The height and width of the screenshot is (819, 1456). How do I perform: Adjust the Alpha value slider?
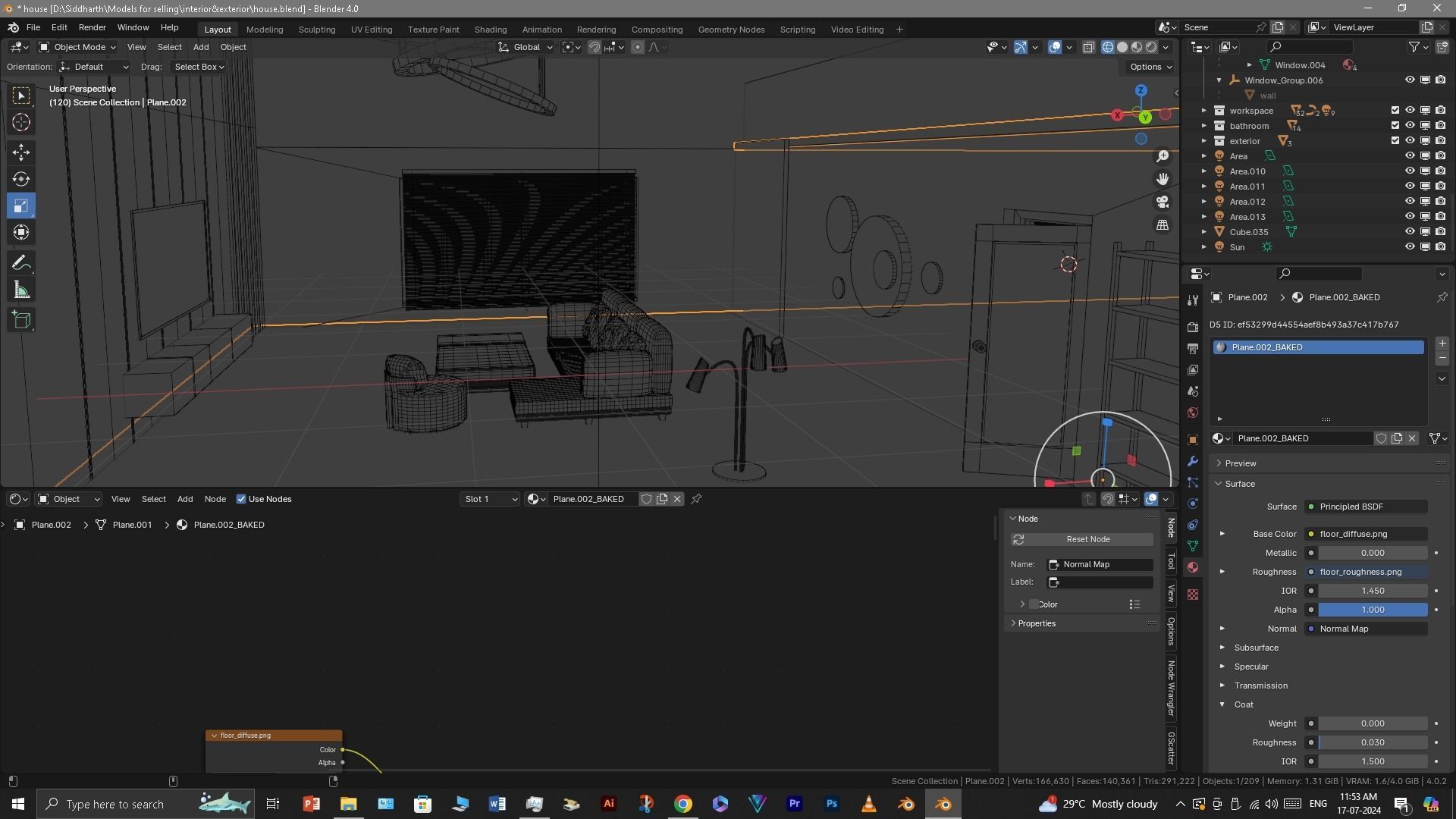[x=1373, y=610]
